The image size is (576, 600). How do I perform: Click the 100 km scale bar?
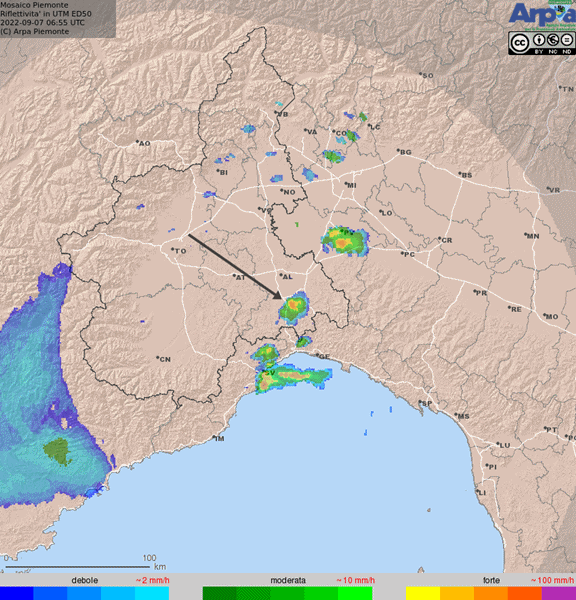click(77, 566)
